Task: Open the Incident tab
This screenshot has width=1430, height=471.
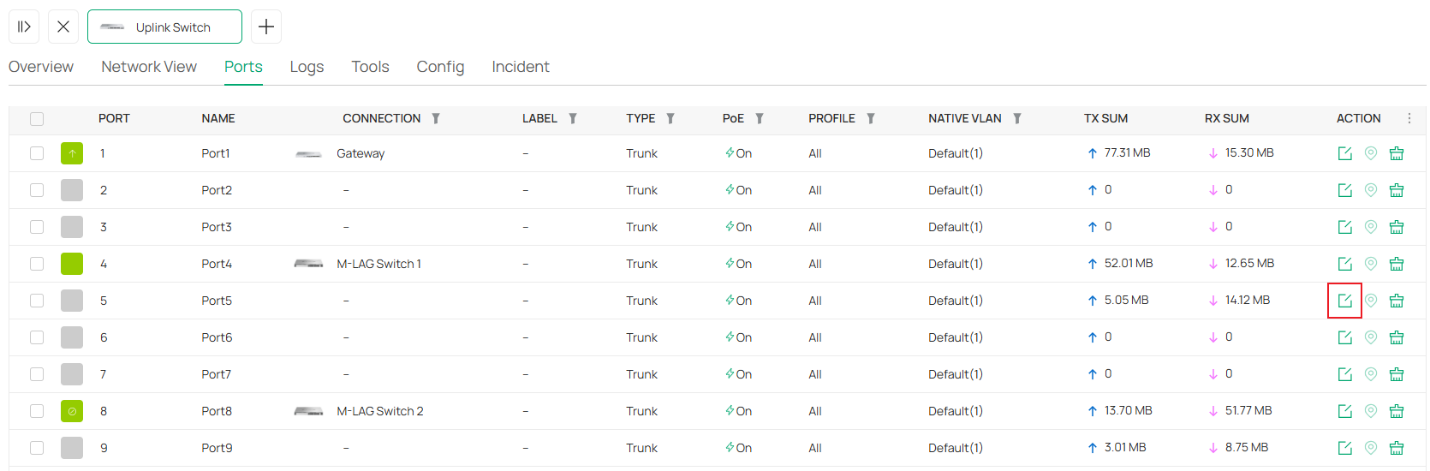Action: (x=520, y=67)
